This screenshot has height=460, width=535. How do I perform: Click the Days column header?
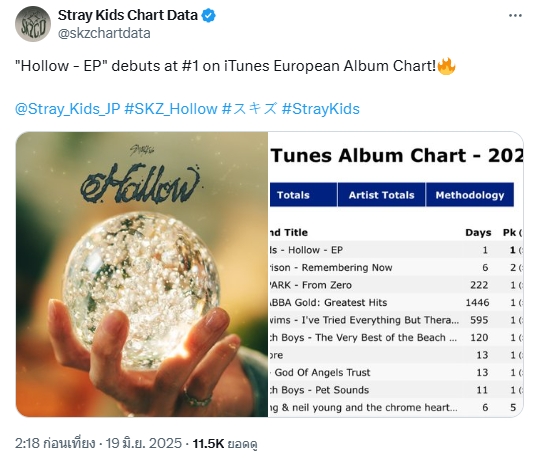478,233
